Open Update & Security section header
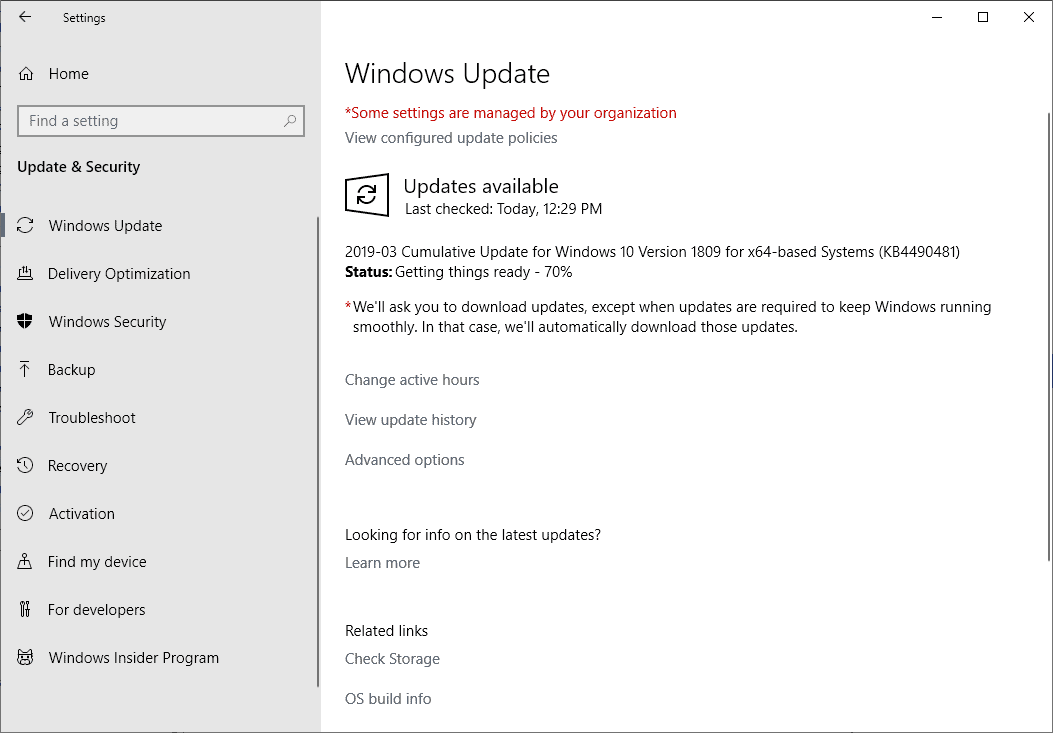The image size is (1053, 733). click(x=78, y=167)
